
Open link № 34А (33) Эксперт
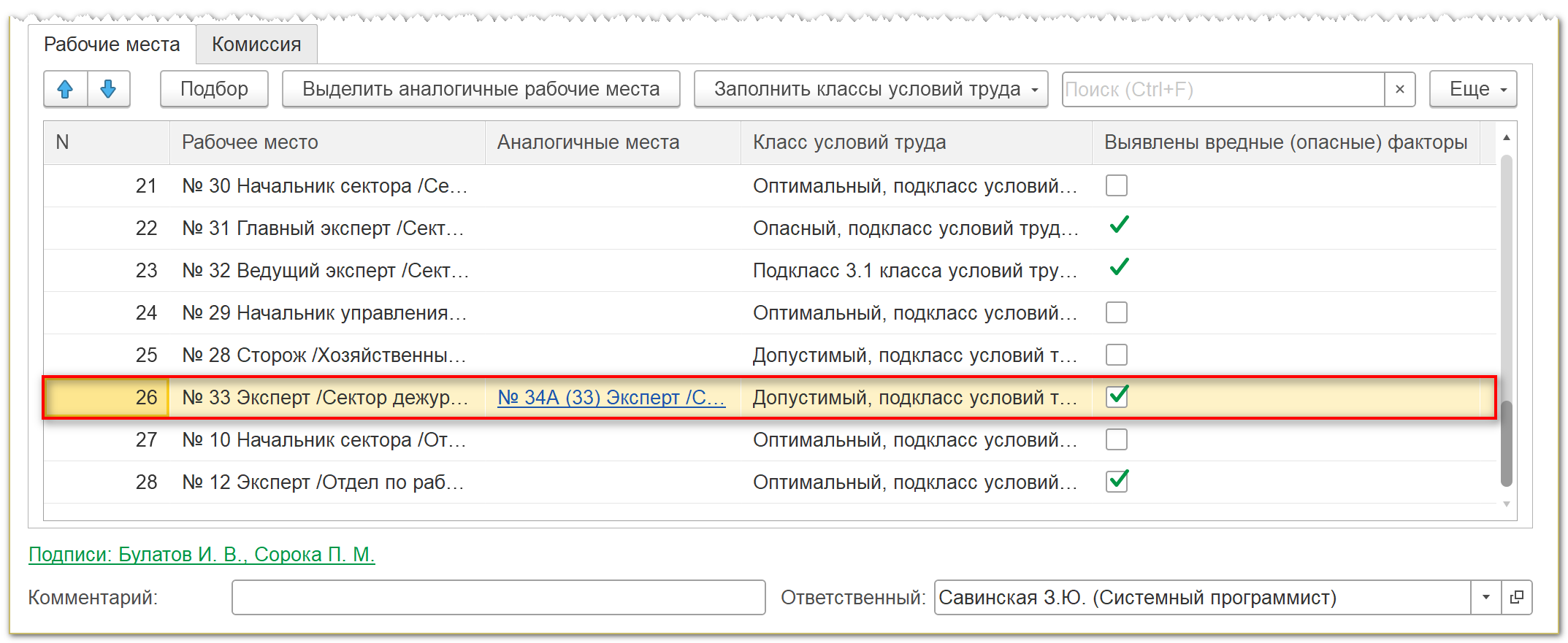(x=611, y=397)
